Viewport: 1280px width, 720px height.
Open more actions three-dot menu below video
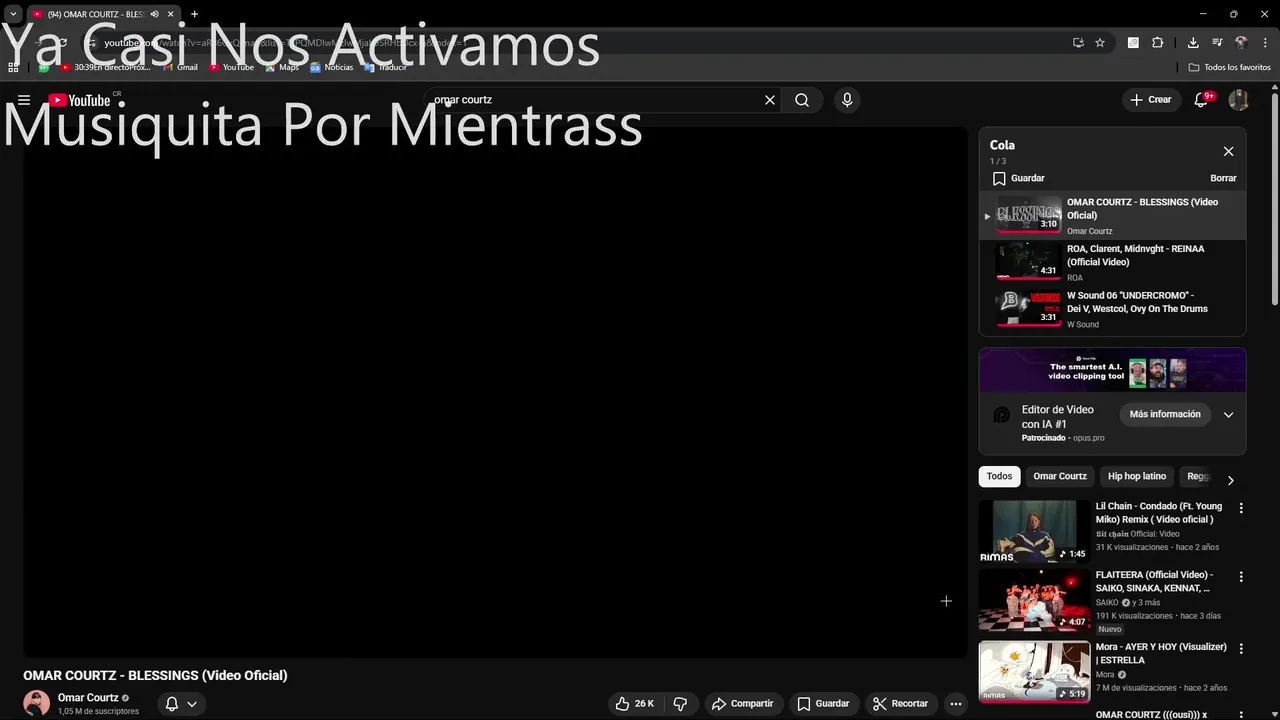[x=956, y=704]
